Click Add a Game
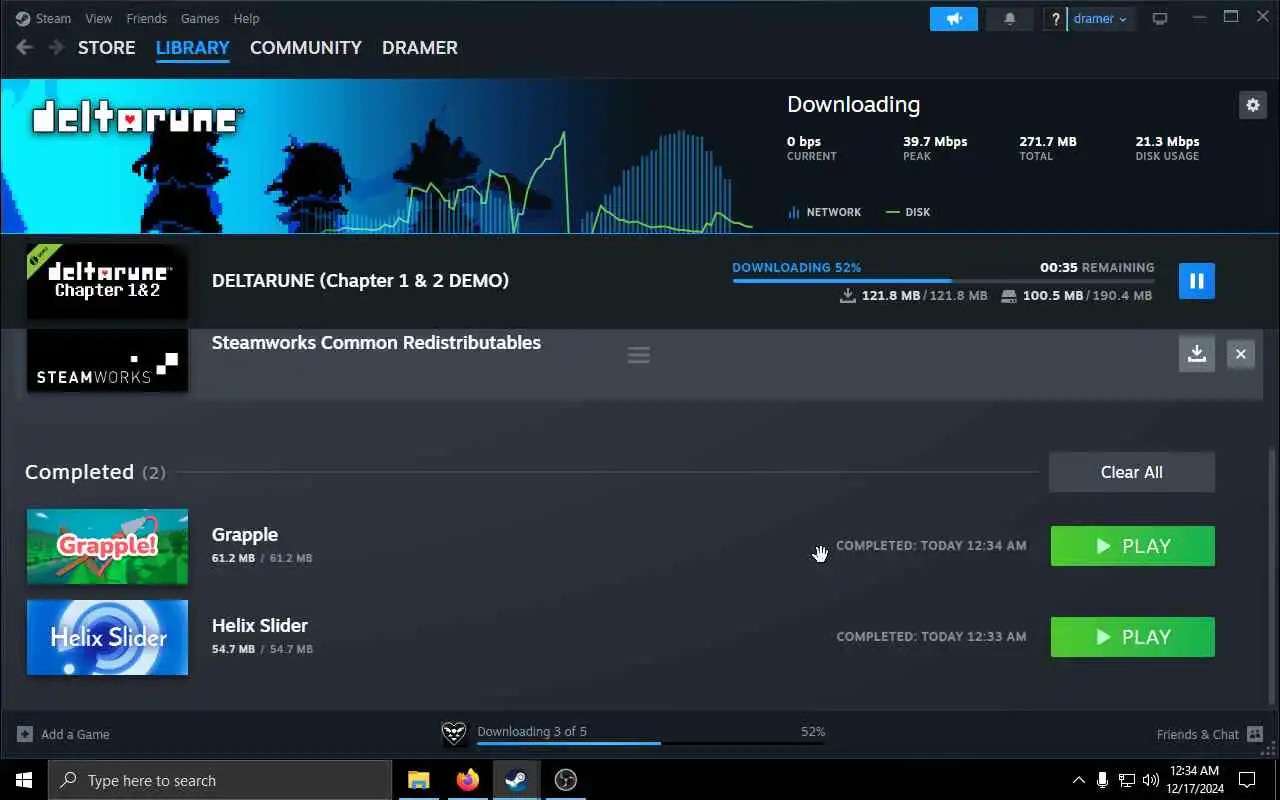This screenshot has width=1280, height=800. coord(64,734)
